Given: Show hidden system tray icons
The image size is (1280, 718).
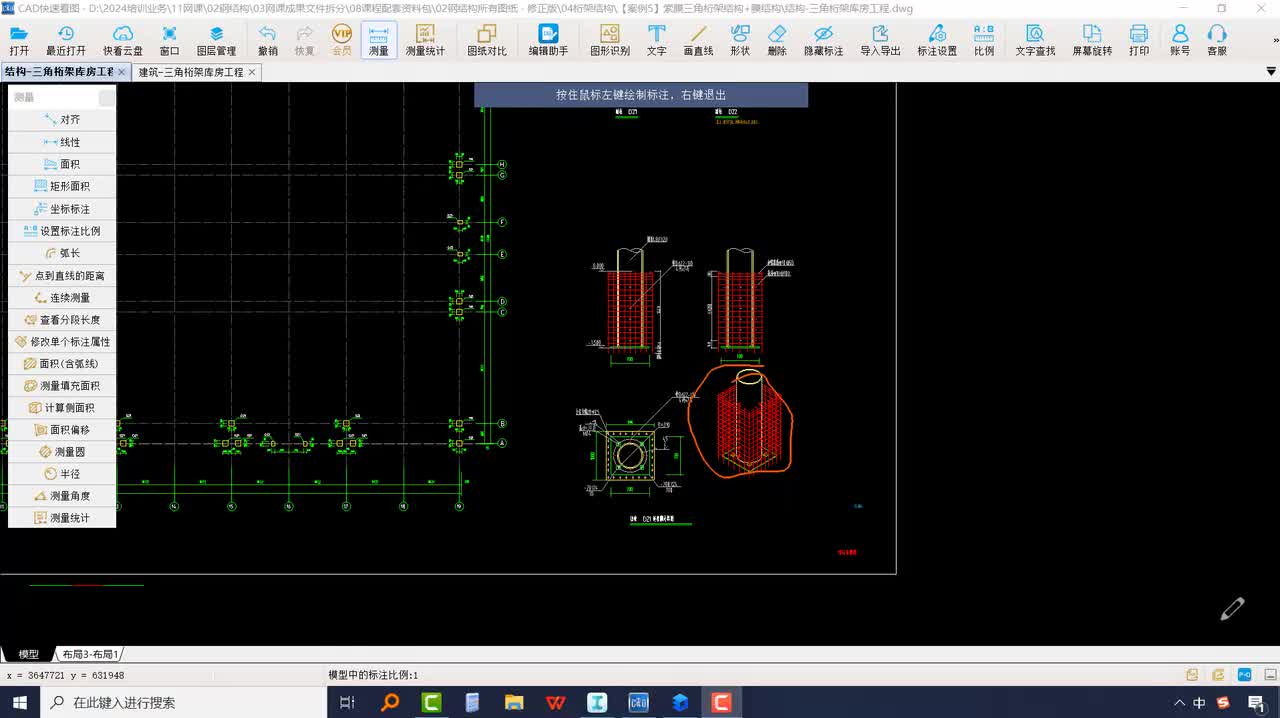Looking at the screenshot, I should pos(1179,703).
